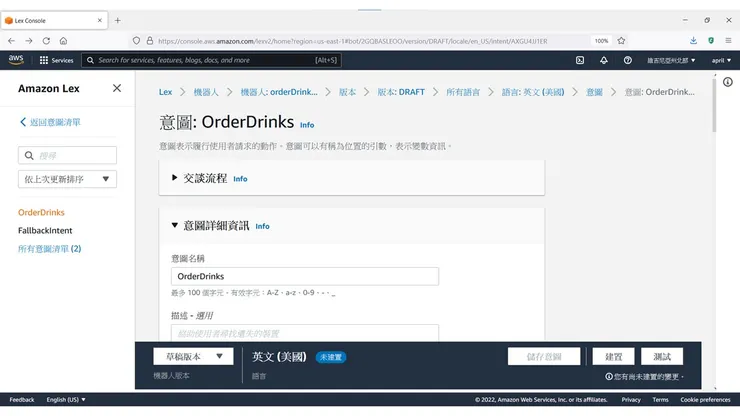Open a new browser tab
Screen dimensions: 740x416
118,20
